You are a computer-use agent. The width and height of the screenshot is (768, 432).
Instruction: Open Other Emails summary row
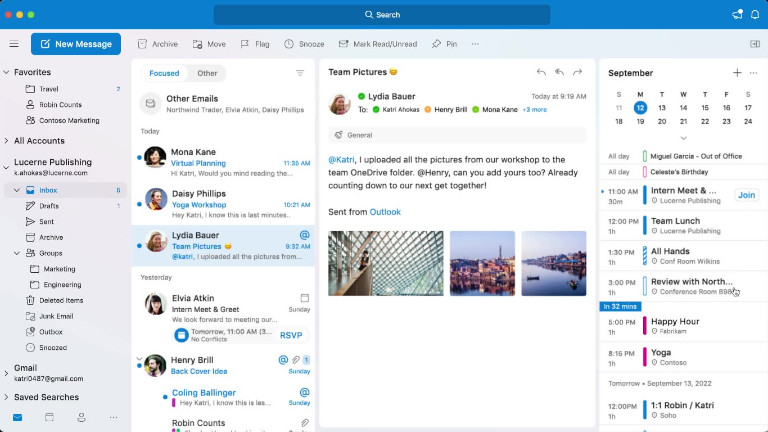223,104
